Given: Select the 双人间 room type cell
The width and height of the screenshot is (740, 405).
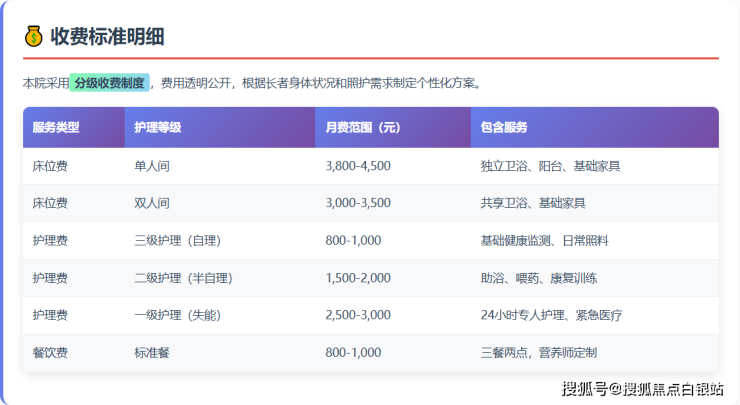Looking at the screenshot, I should pyautogui.click(x=152, y=203).
